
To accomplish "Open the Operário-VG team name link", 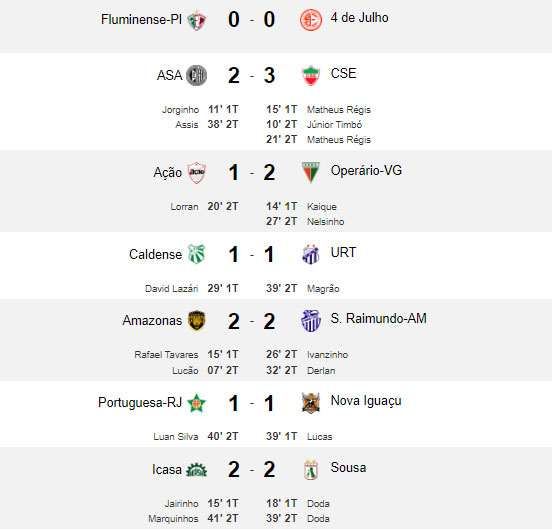I will coord(366,171).
